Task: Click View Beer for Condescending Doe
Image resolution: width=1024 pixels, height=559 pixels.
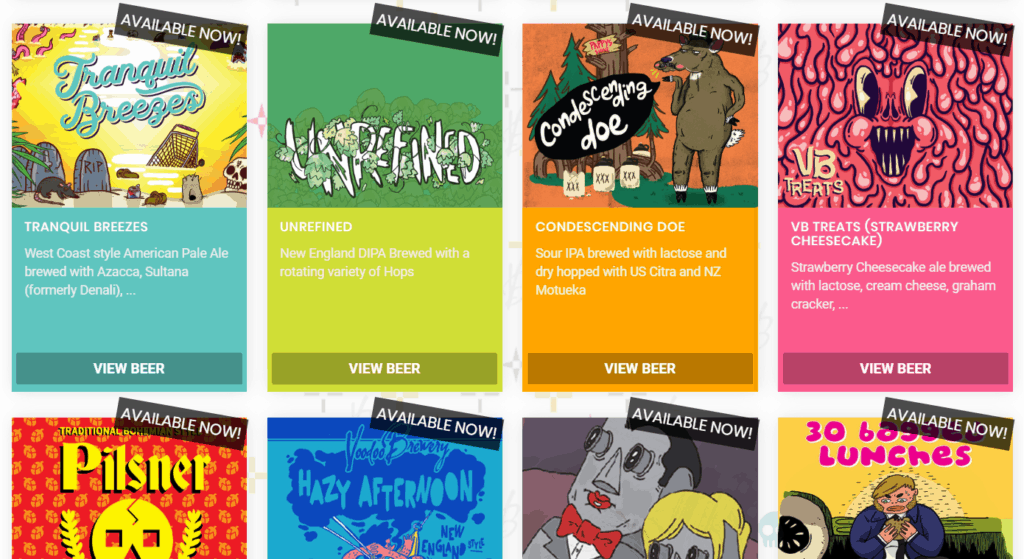Action: (x=640, y=368)
